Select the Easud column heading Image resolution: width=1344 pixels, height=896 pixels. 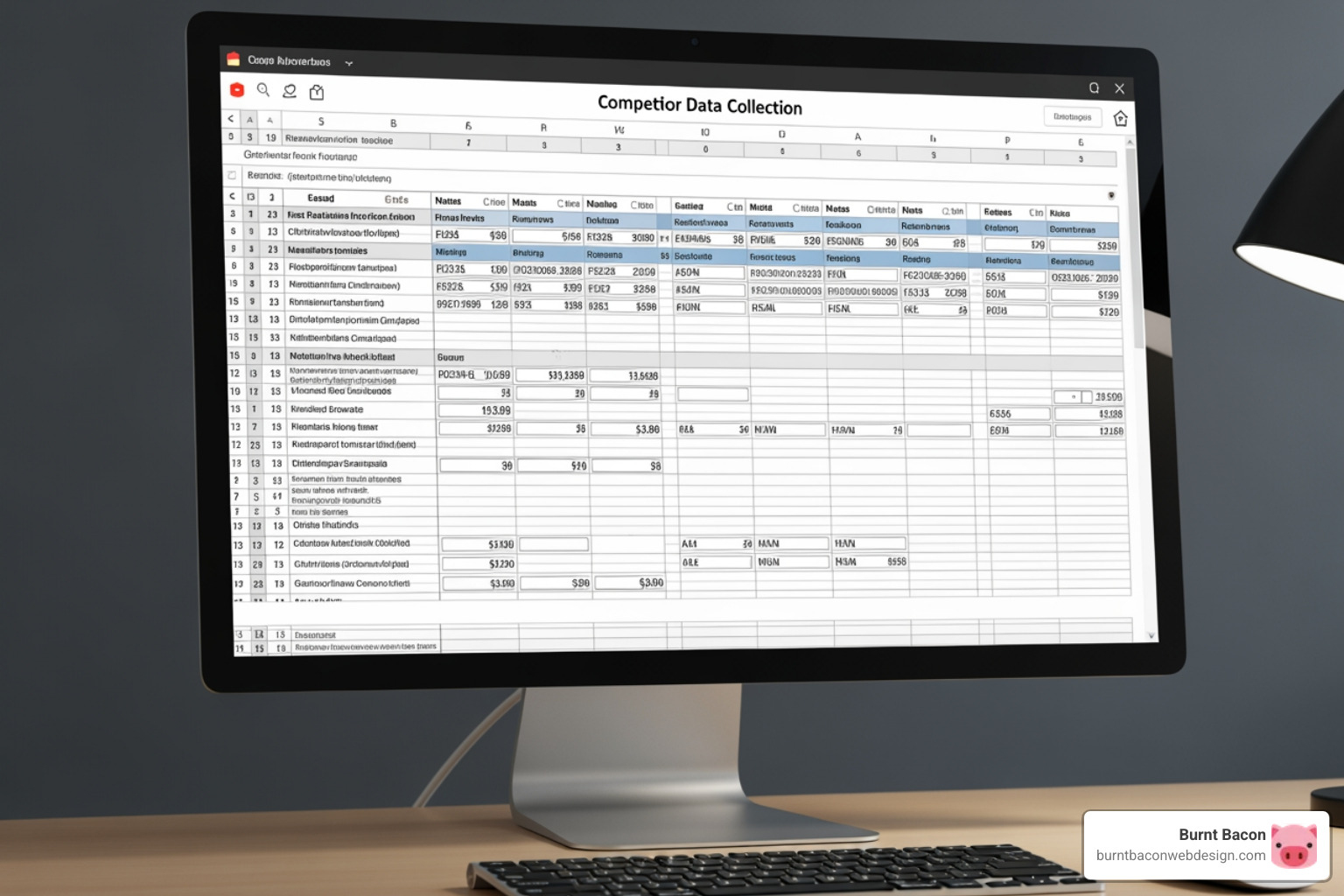tap(320, 198)
